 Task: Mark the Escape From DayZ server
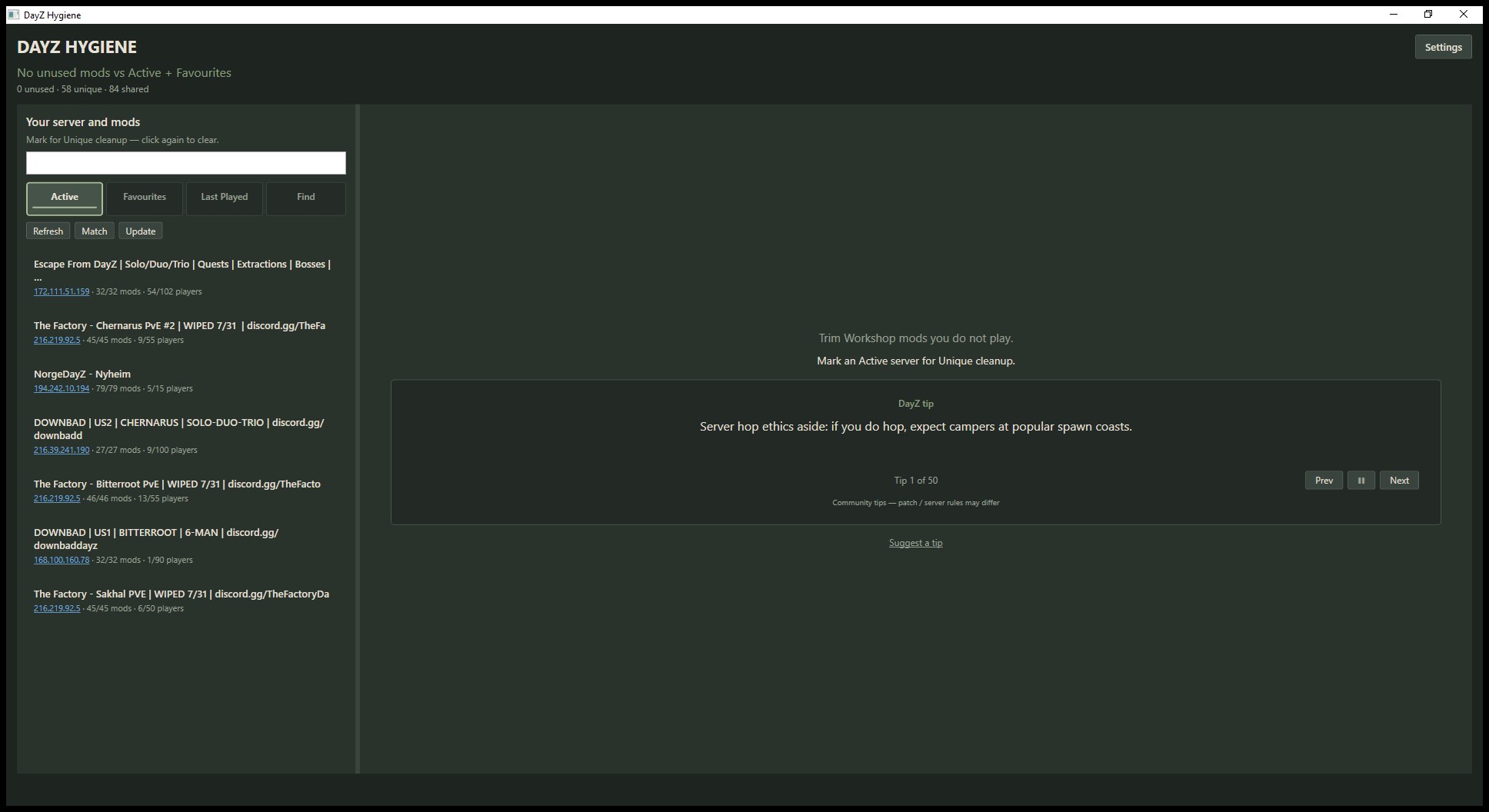(x=186, y=278)
